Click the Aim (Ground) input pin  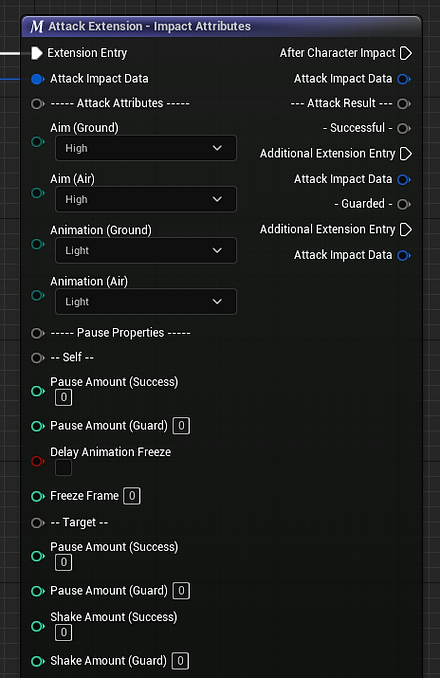(38, 142)
